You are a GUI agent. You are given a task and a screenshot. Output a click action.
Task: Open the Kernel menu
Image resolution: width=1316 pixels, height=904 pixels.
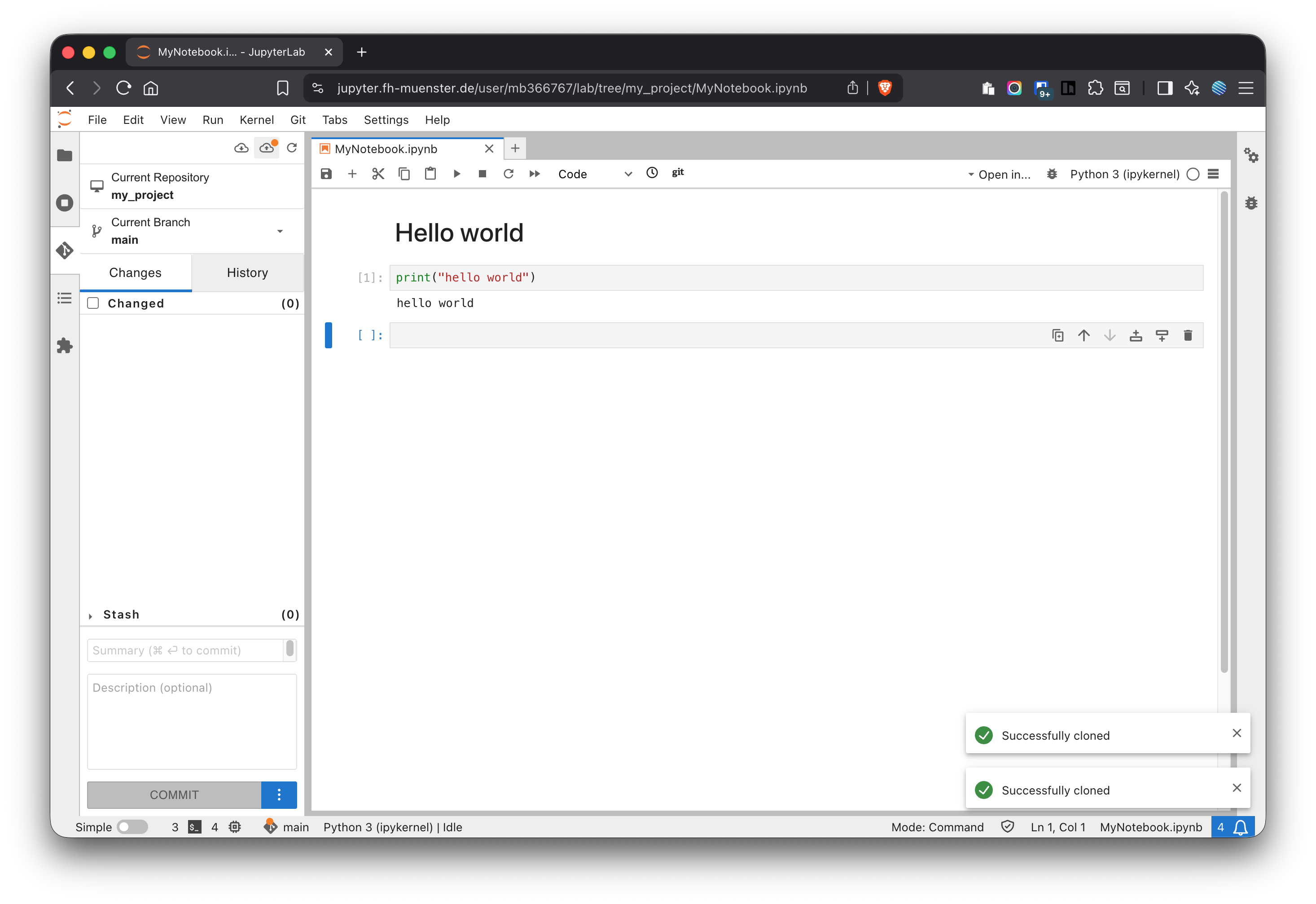click(257, 120)
